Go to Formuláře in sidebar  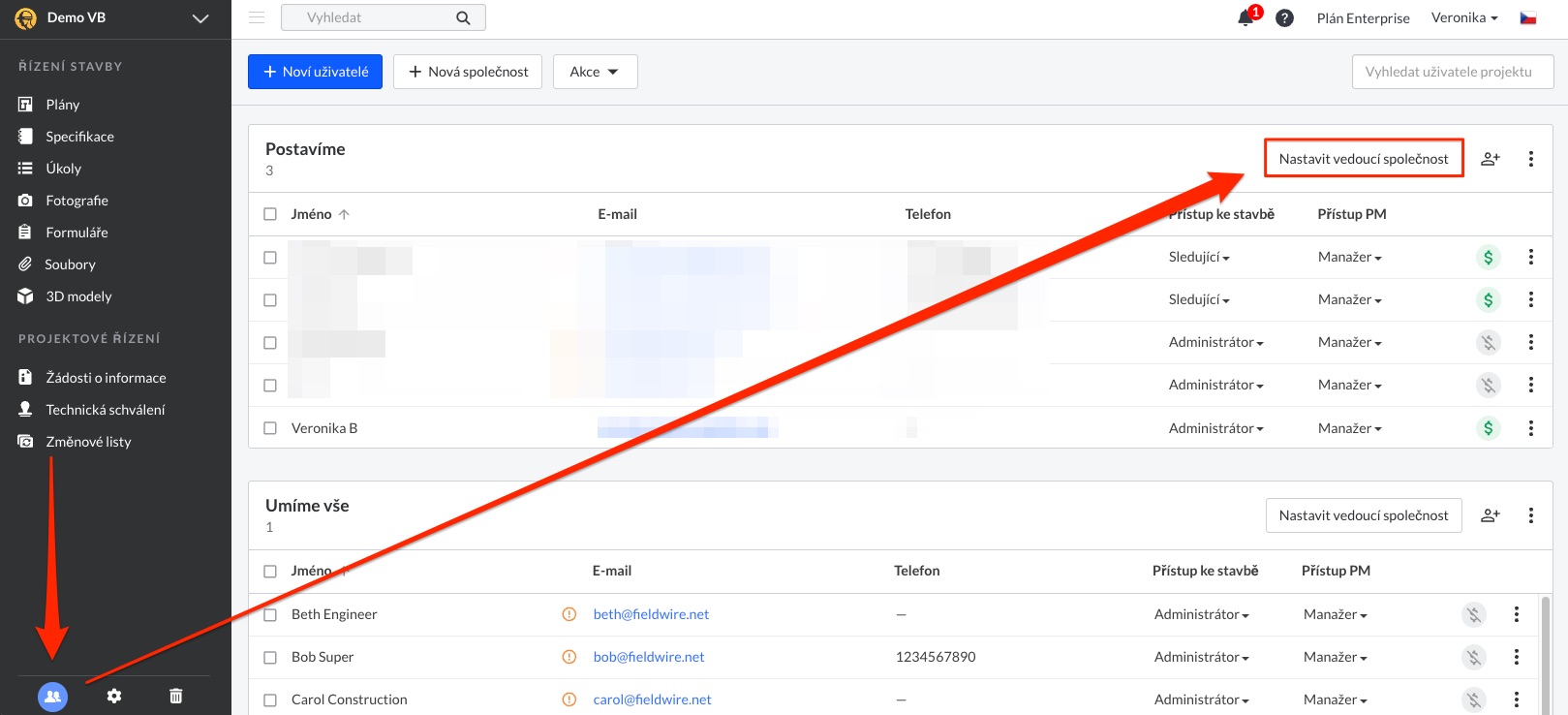click(x=77, y=233)
